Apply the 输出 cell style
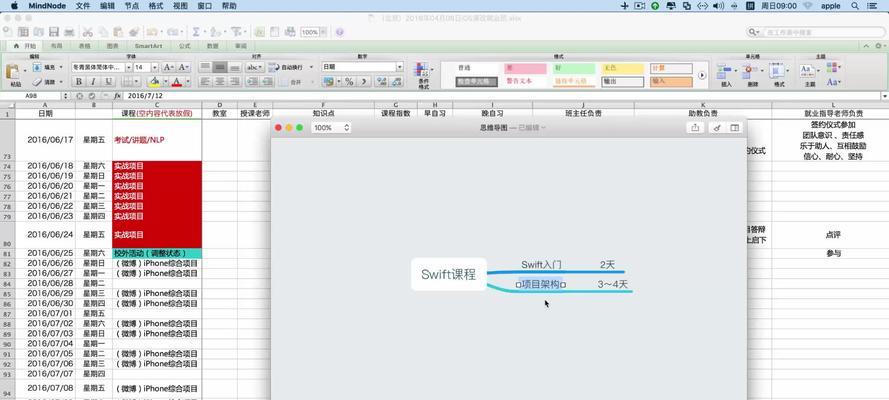Screen dimensions: 889x400 (623, 82)
